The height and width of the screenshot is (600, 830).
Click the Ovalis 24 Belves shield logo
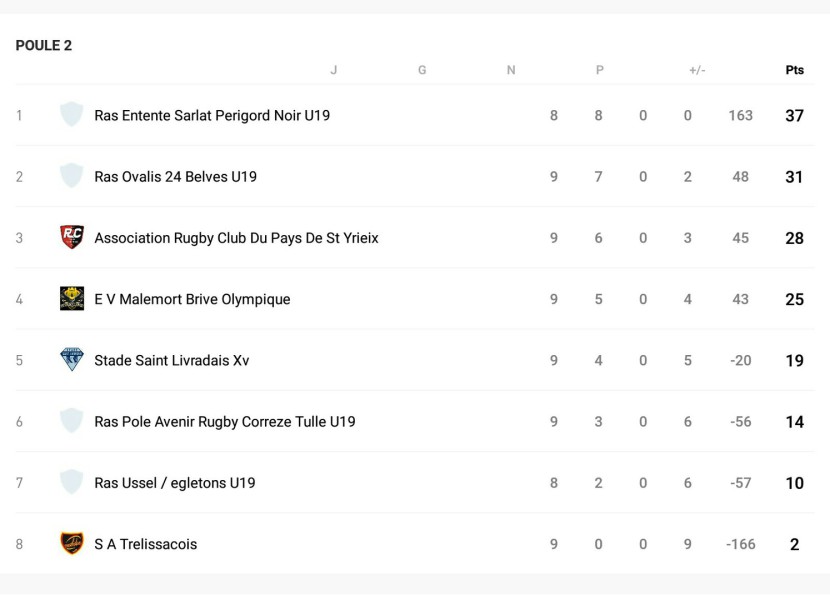pos(72,176)
